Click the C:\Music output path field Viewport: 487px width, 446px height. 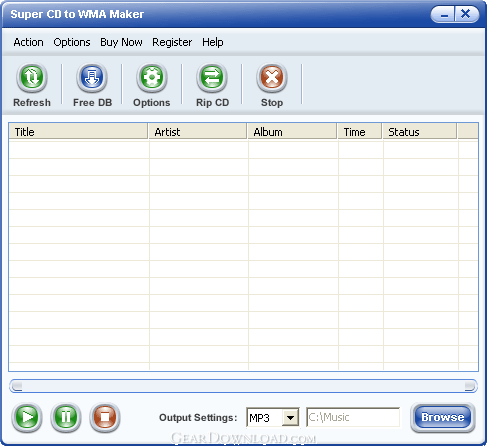(x=353, y=417)
